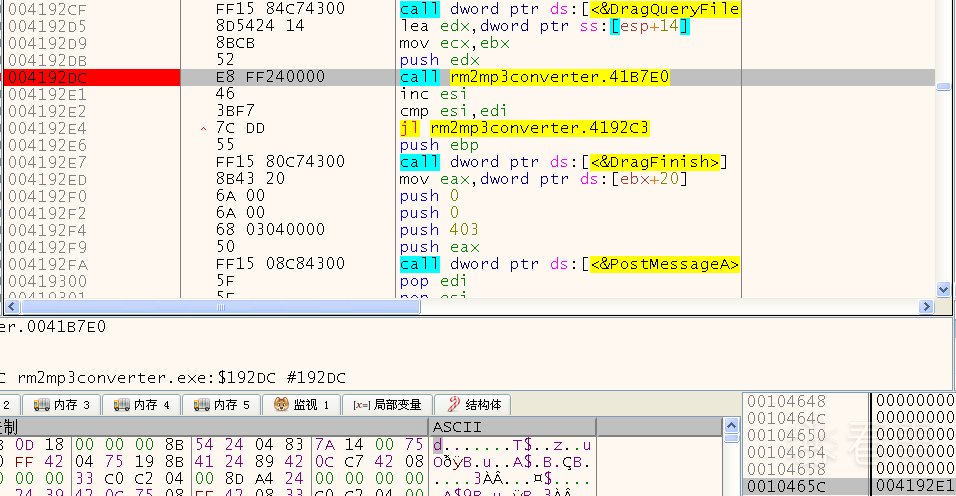Click address 004192E6 in disassembly

click(48, 146)
